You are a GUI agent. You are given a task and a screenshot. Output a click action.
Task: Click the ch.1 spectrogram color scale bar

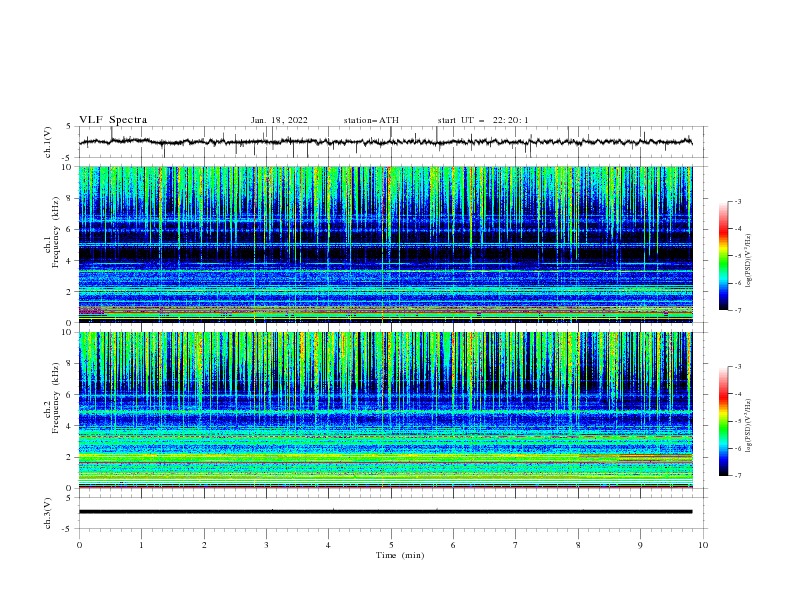[723, 256]
